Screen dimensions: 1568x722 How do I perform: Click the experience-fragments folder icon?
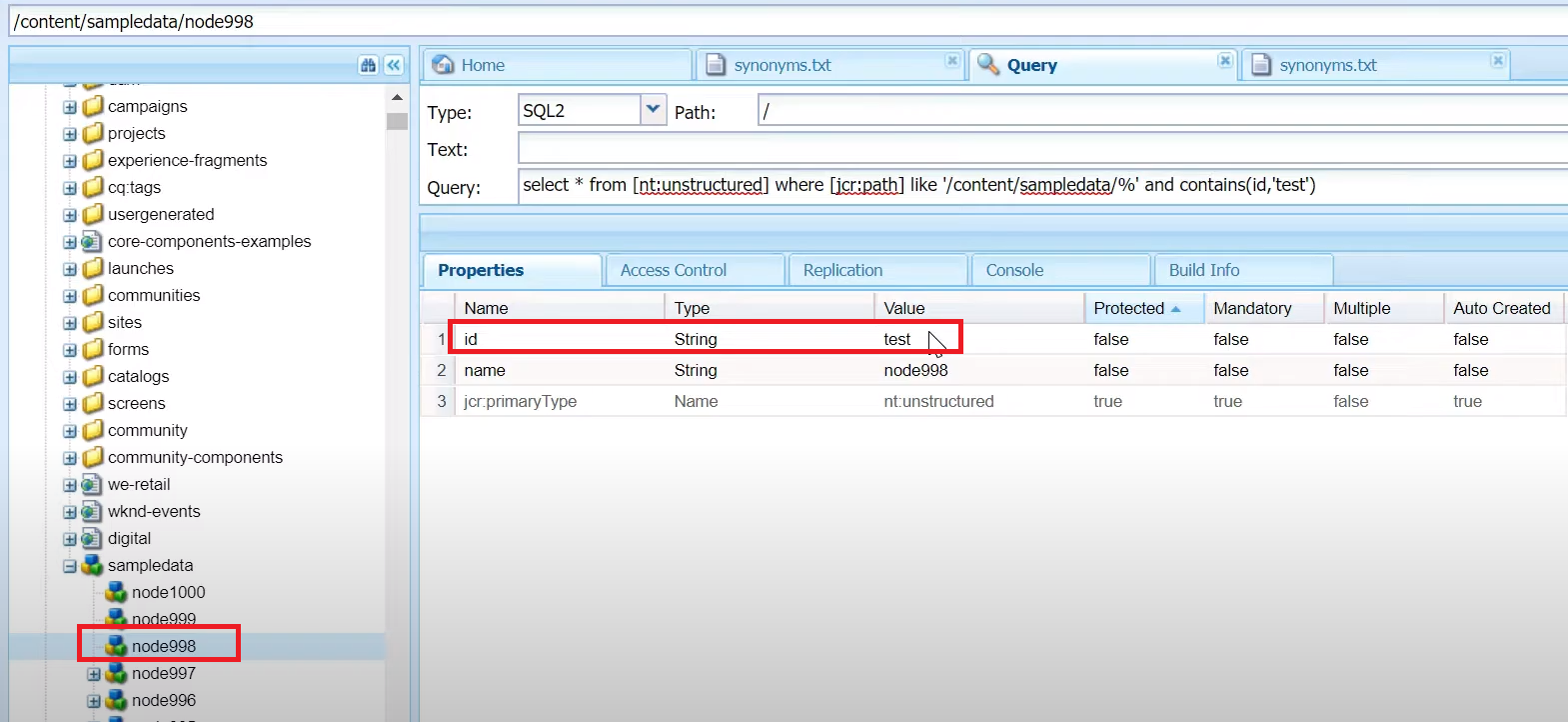coord(93,160)
